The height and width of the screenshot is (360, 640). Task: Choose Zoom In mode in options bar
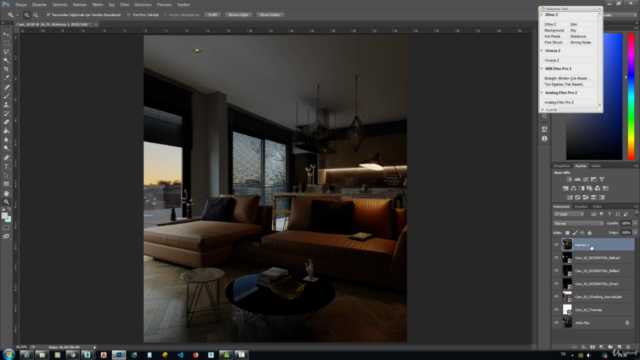click(x=27, y=15)
